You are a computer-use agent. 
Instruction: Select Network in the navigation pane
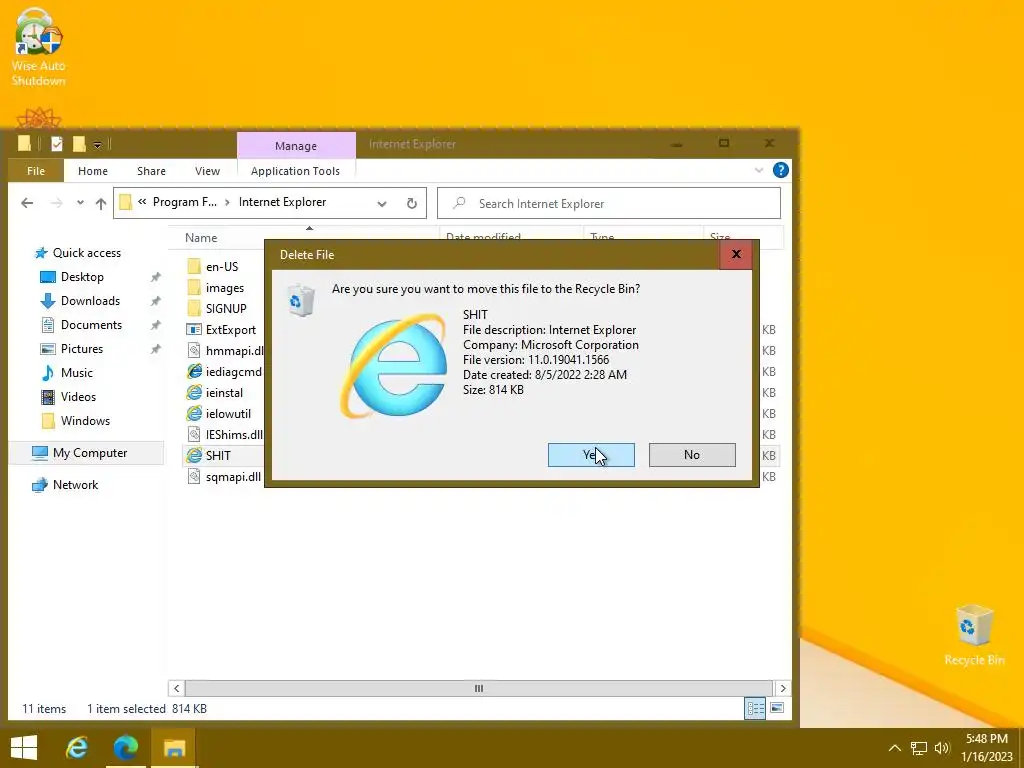[75, 485]
